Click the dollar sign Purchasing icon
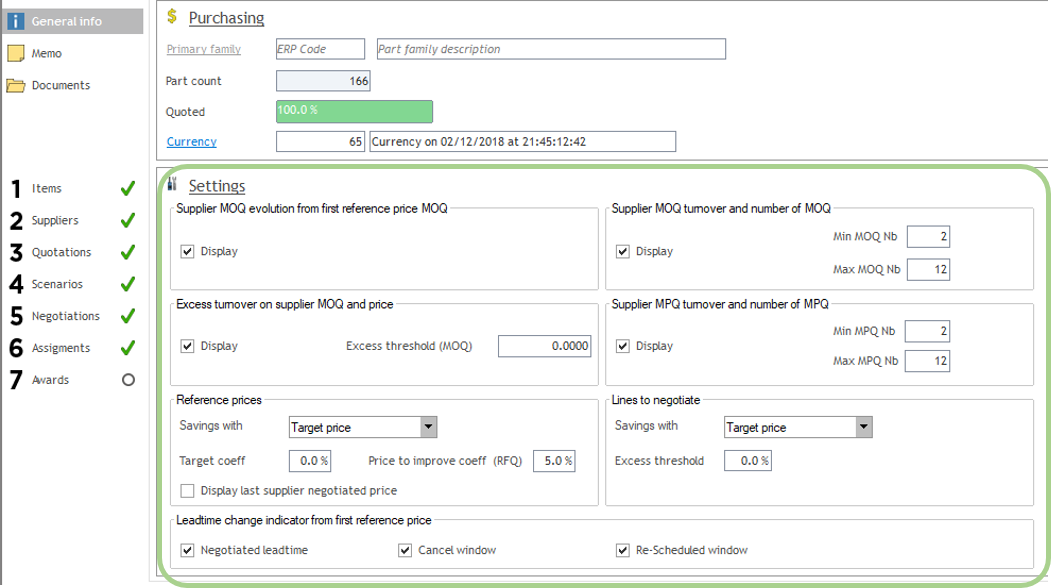This screenshot has width=1051, height=588. (x=173, y=16)
